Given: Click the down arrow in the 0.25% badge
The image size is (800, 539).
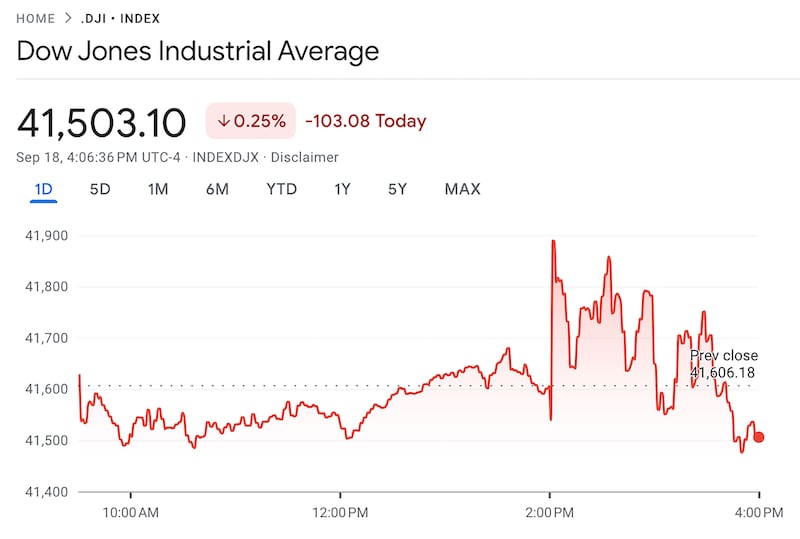Looking at the screenshot, I should point(224,121).
